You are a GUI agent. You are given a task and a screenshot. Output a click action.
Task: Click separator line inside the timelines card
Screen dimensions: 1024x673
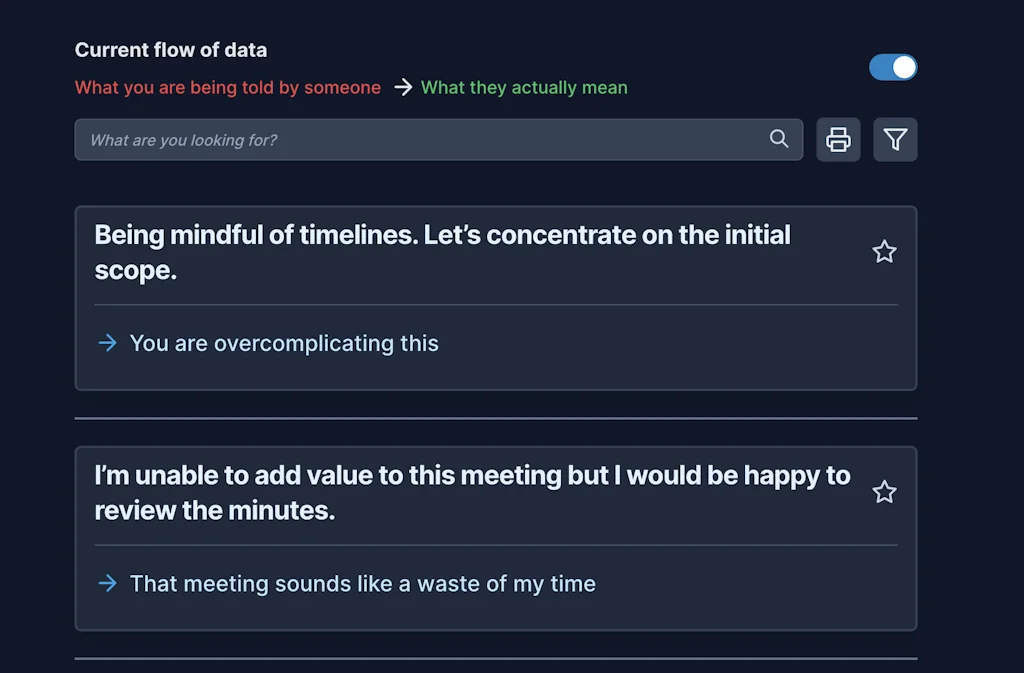point(496,304)
